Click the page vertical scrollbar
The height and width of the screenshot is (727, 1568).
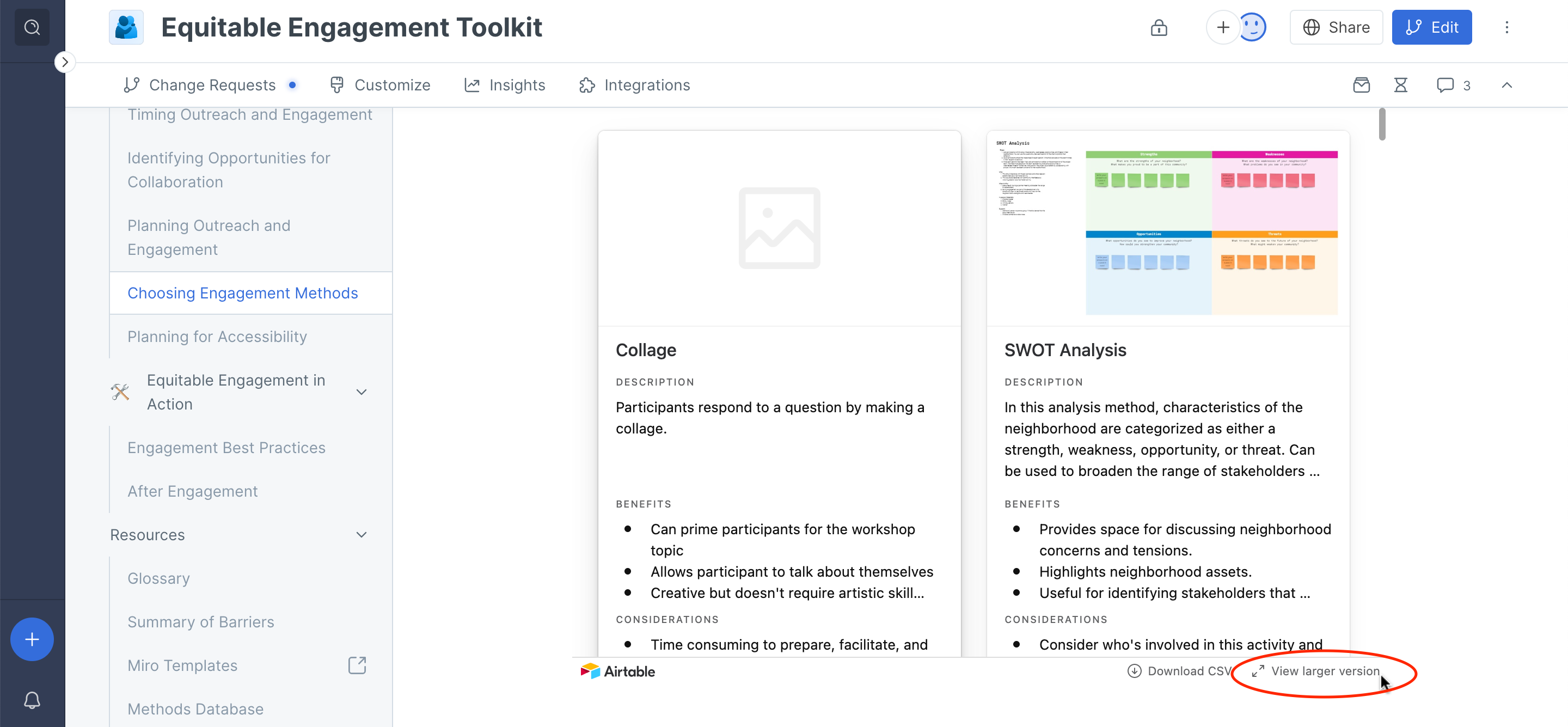tap(1382, 124)
